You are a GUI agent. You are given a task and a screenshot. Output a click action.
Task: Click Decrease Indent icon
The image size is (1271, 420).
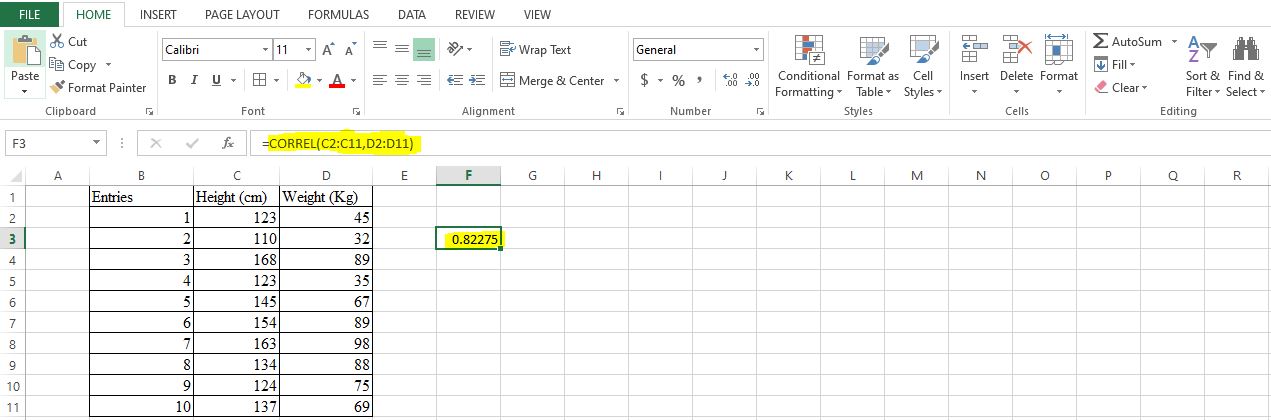[454, 80]
